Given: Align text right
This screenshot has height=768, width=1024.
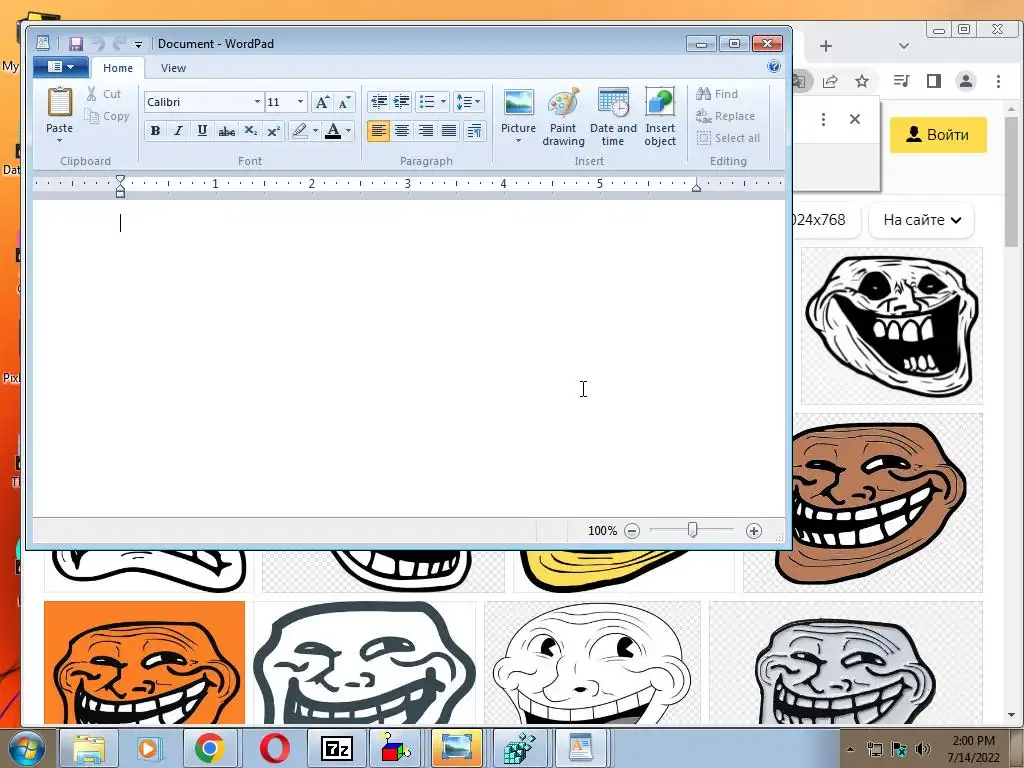Looking at the screenshot, I should (425, 131).
